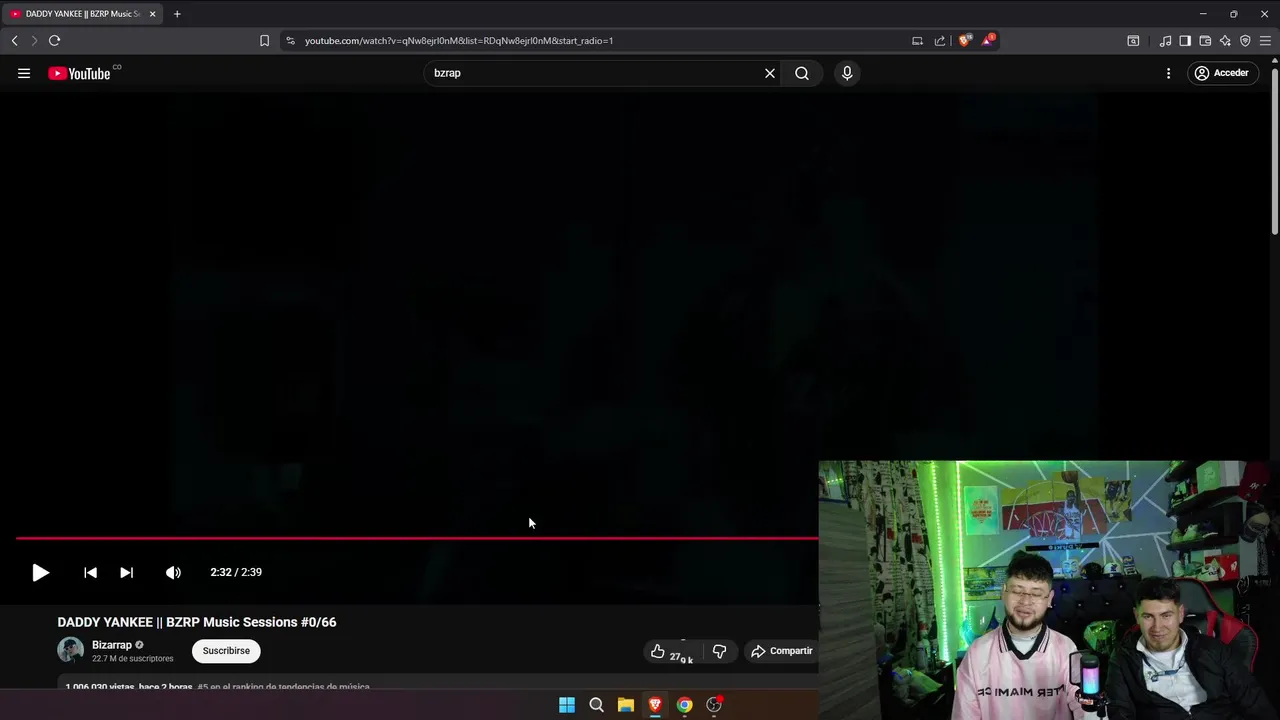Viewport: 1280px width, 720px height.
Task: Open the Bizarrap channel name link
Action: 112,645
